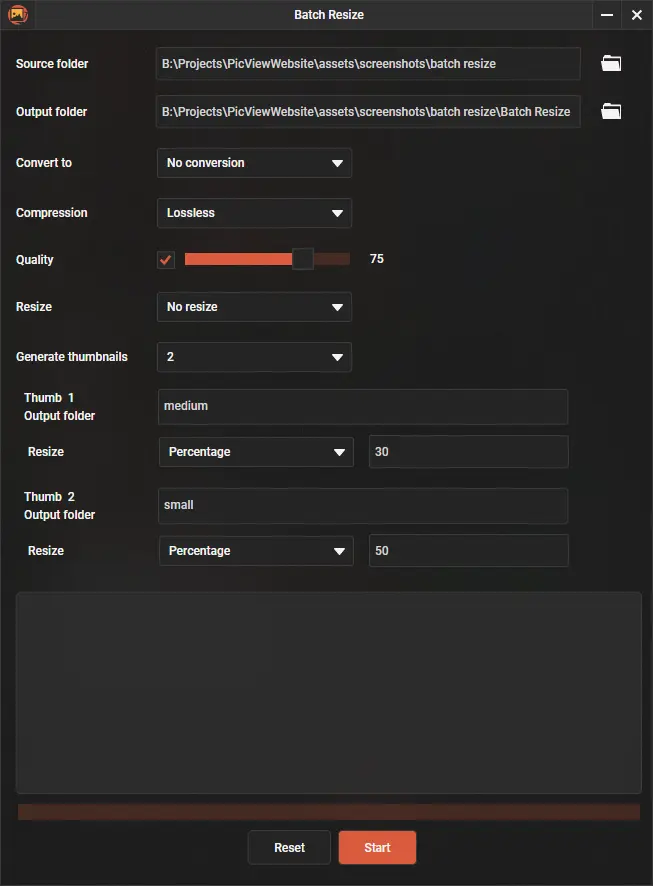Click the 'Thumb 1' label

click(x=49, y=398)
